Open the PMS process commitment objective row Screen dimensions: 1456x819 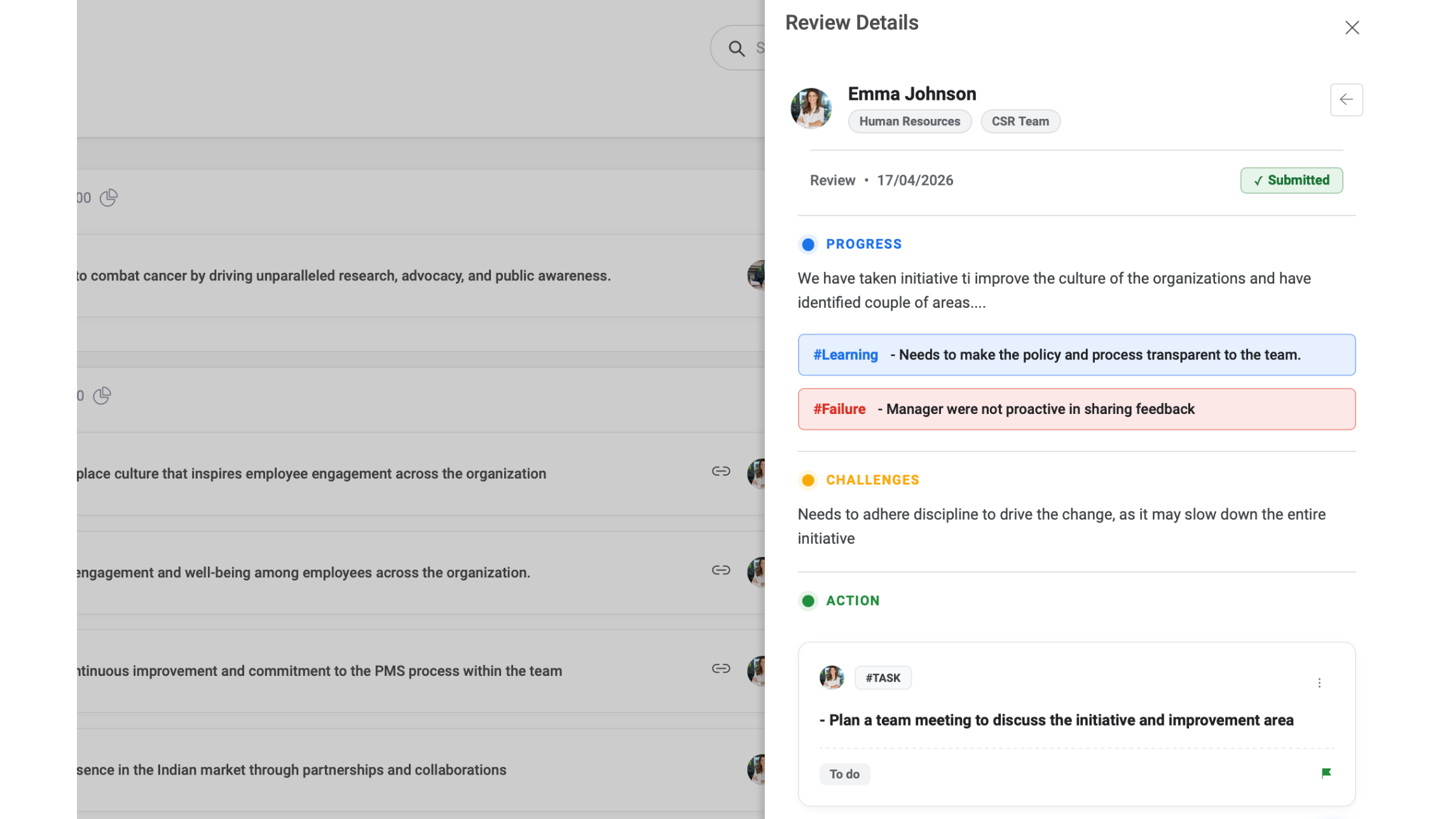[x=420, y=671]
